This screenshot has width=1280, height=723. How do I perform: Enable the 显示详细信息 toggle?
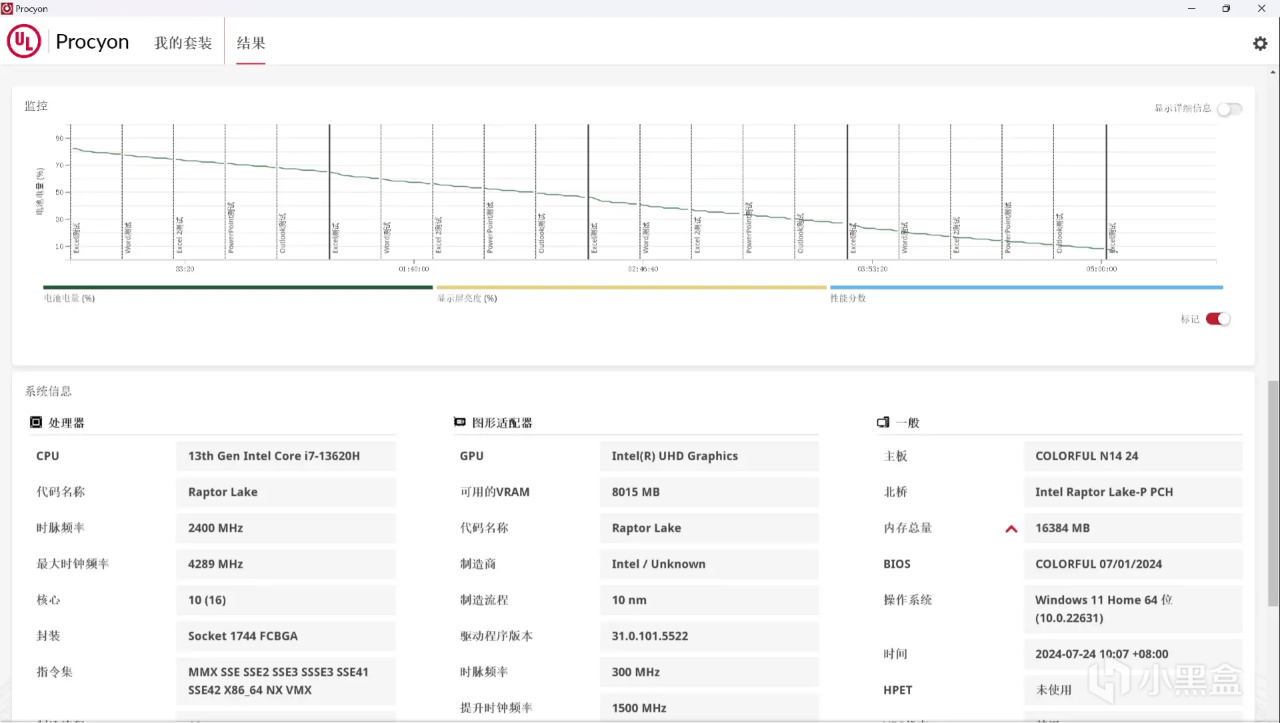coord(1229,109)
